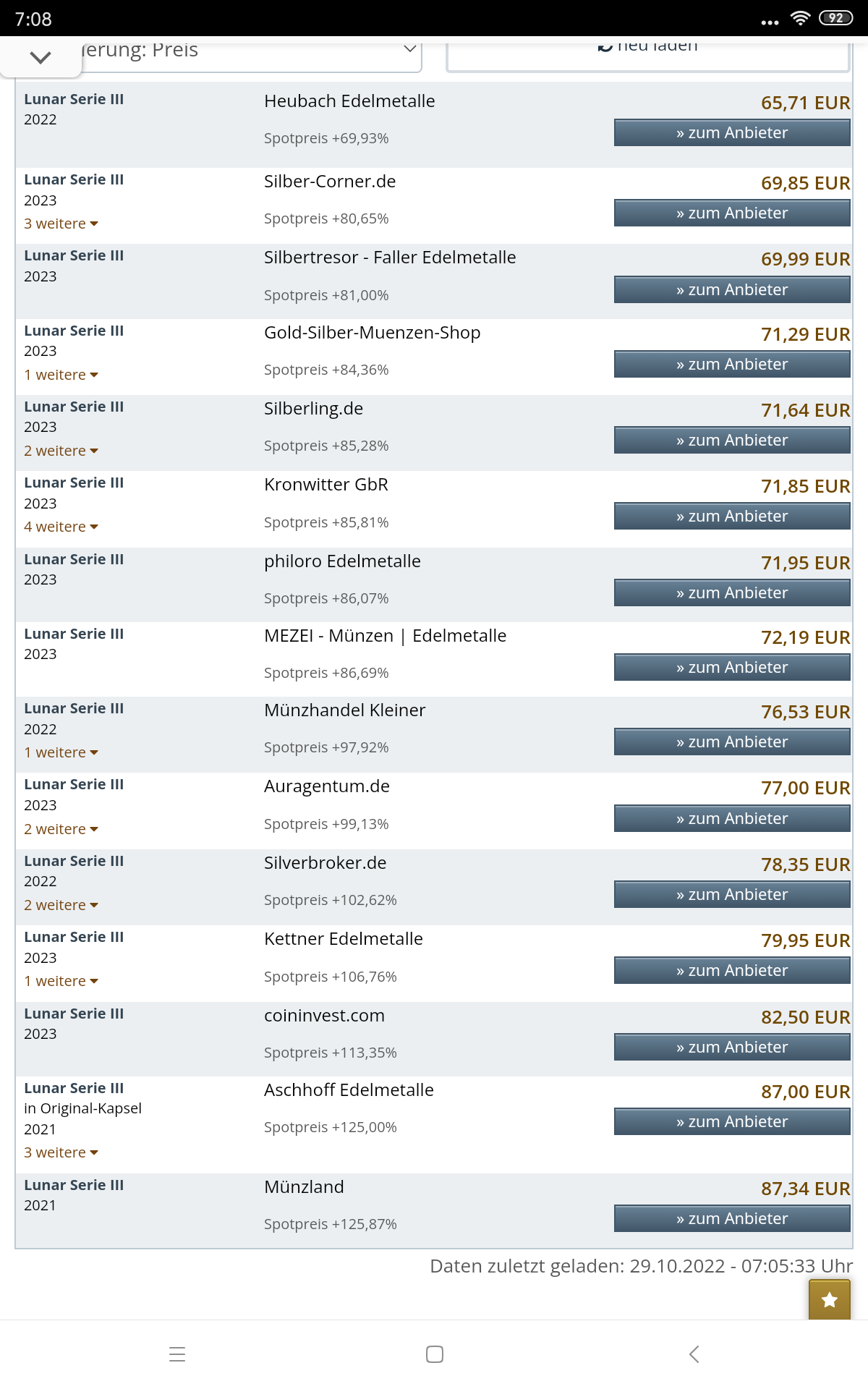This screenshot has height=1389, width=868.
Task: Expand 3 weitere under Silber-Corner.de
Action: click(61, 224)
